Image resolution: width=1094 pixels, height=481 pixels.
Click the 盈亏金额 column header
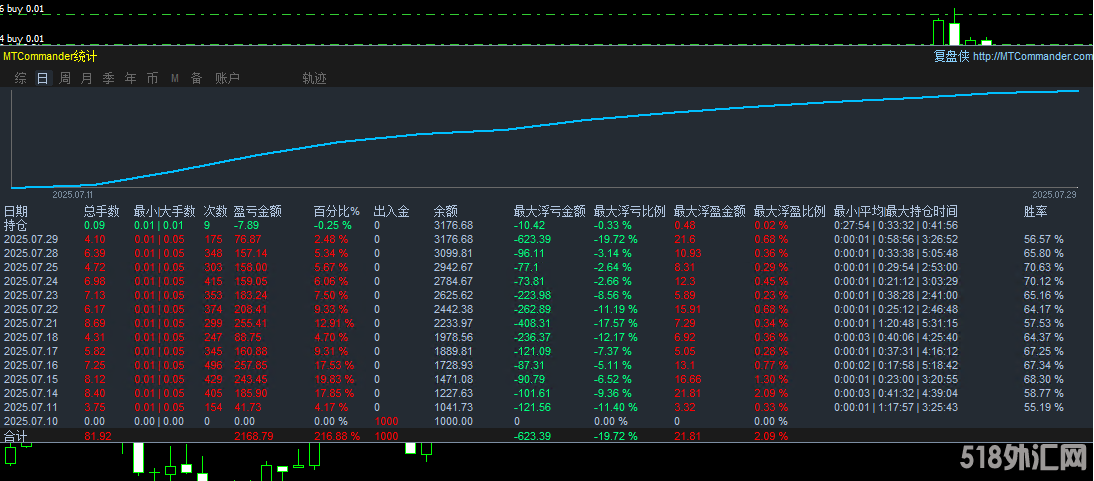257,211
